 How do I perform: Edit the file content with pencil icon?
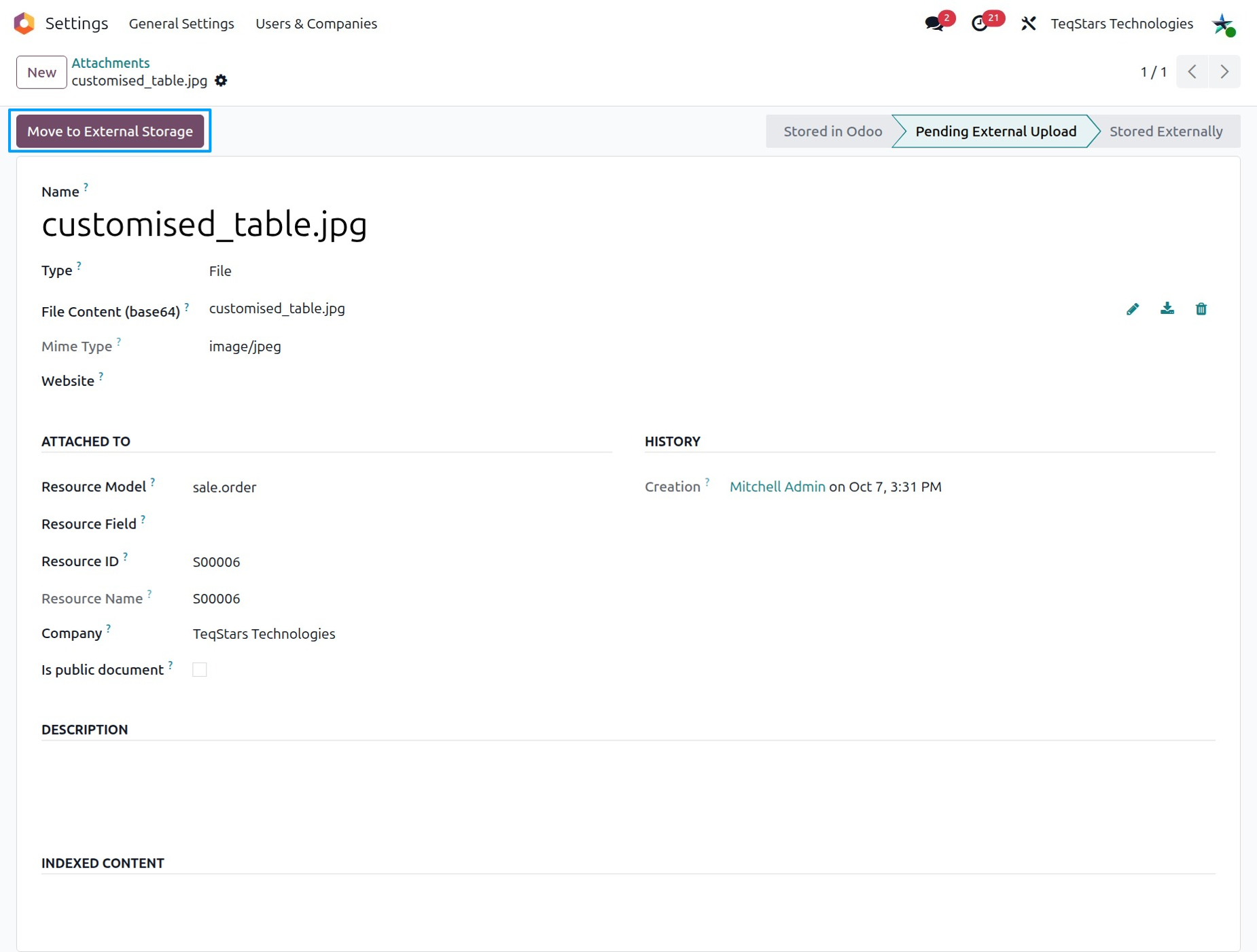point(1133,309)
